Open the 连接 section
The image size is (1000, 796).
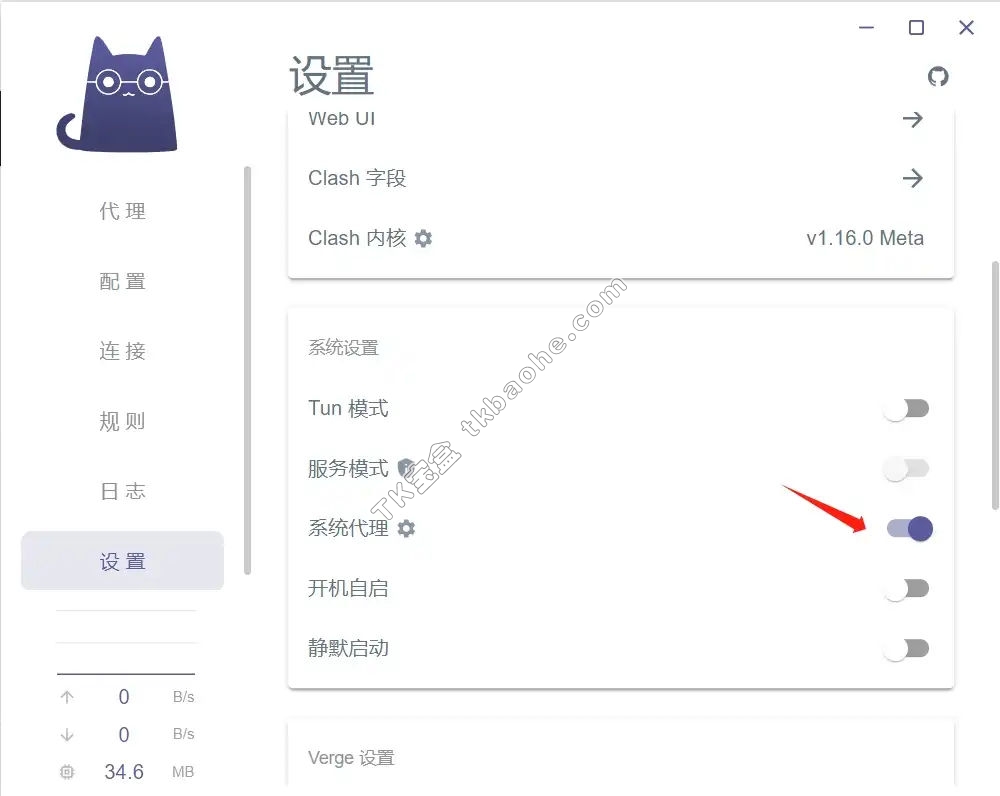coord(122,351)
